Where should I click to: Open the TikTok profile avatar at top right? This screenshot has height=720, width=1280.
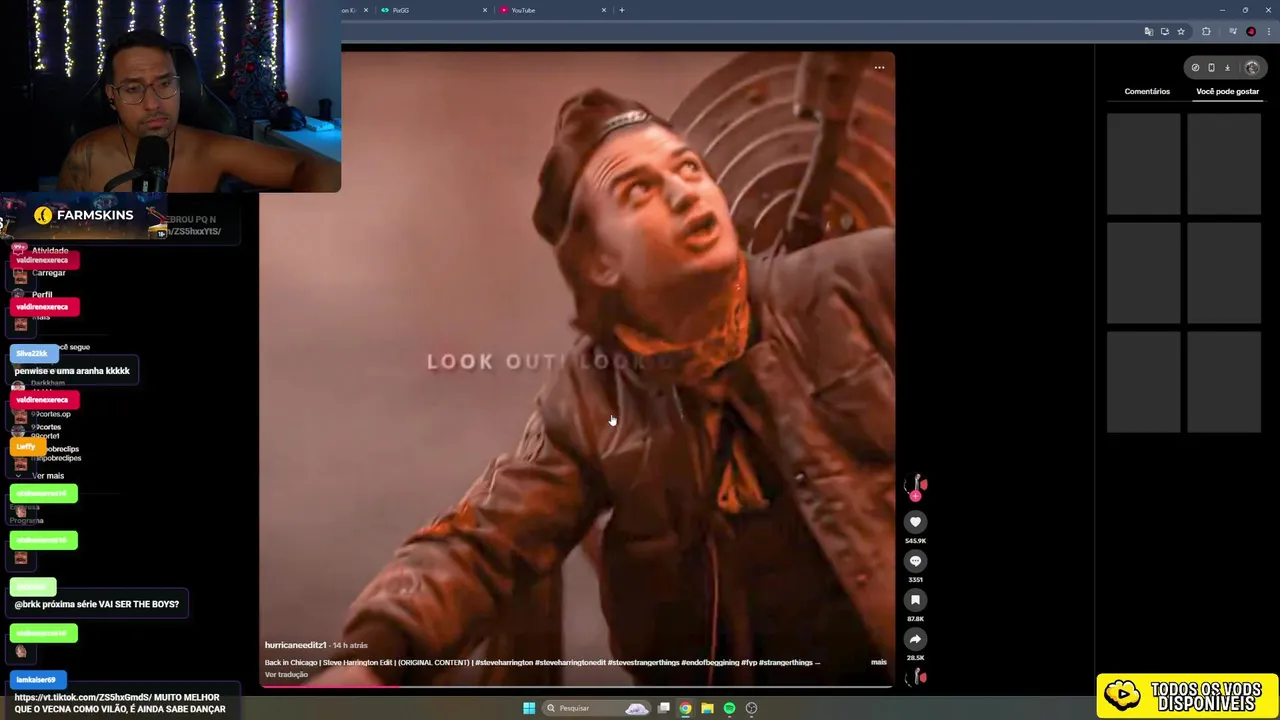pos(1252,68)
